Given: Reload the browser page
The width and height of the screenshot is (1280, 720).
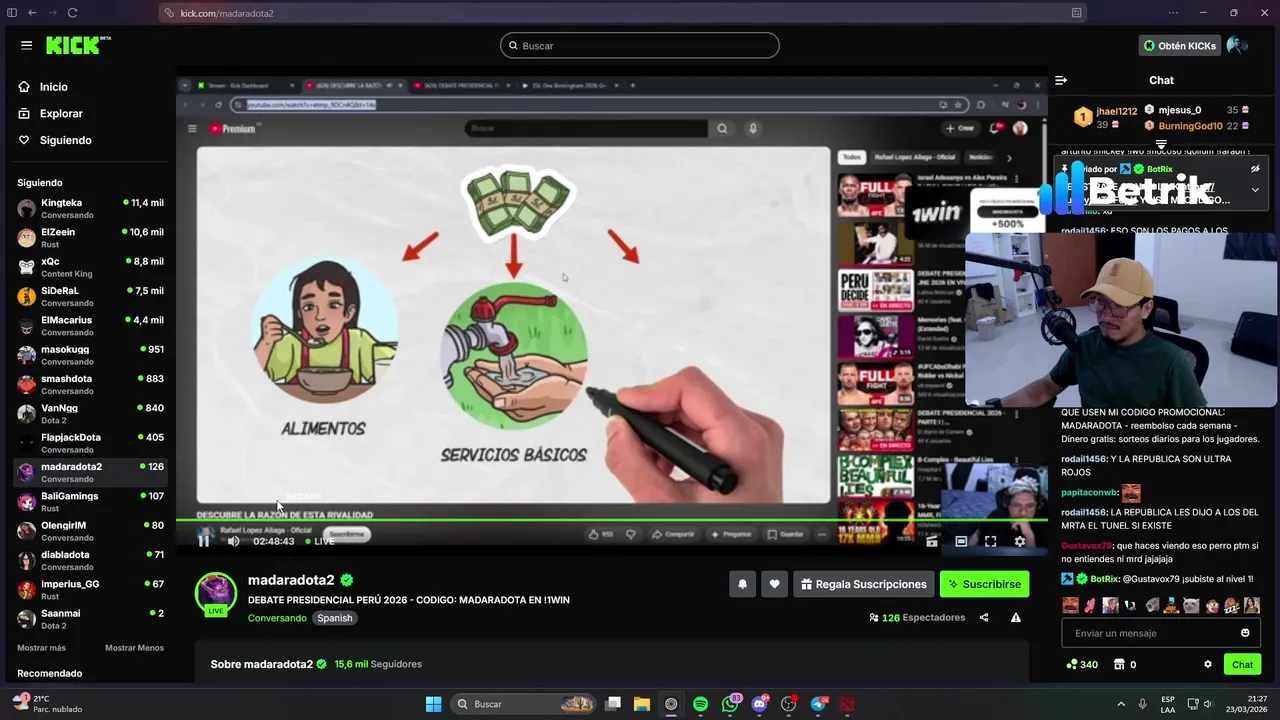Looking at the screenshot, I should coord(73,13).
